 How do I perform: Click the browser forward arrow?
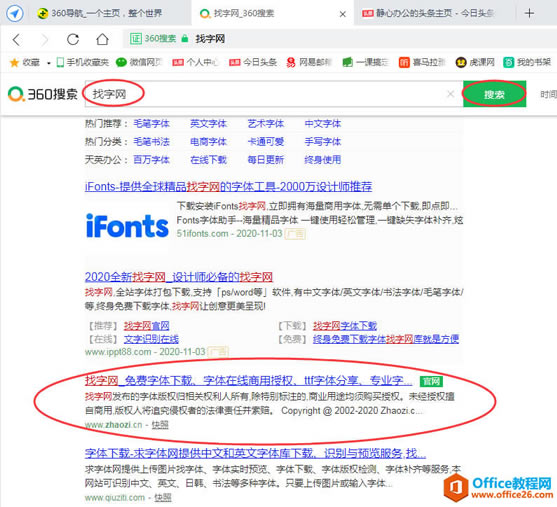pyautogui.click(x=45, y=39)
